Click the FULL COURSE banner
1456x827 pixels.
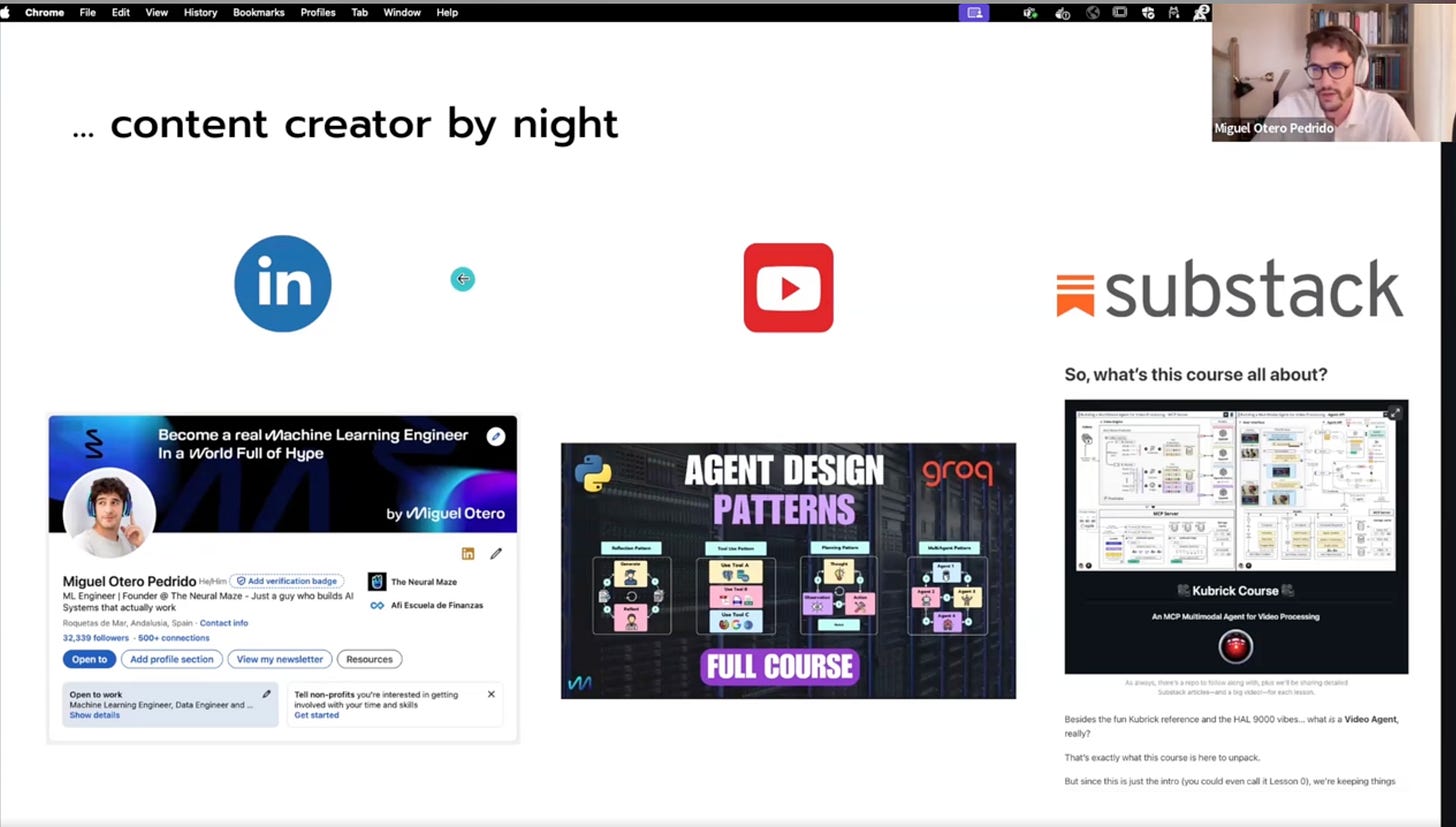[x=780, y=666]
